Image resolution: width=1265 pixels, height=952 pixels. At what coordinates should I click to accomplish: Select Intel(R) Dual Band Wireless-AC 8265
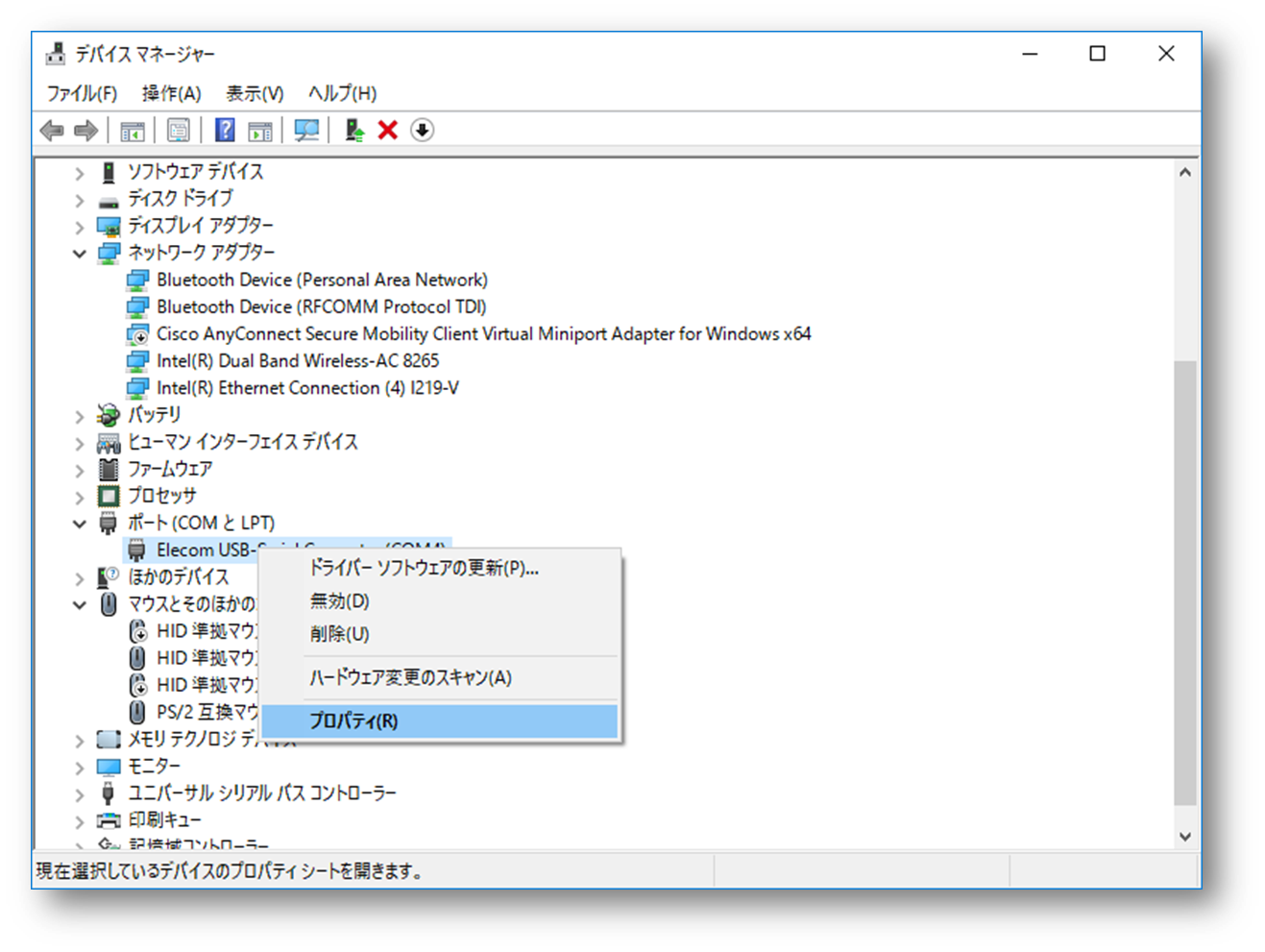click(298, 360)
